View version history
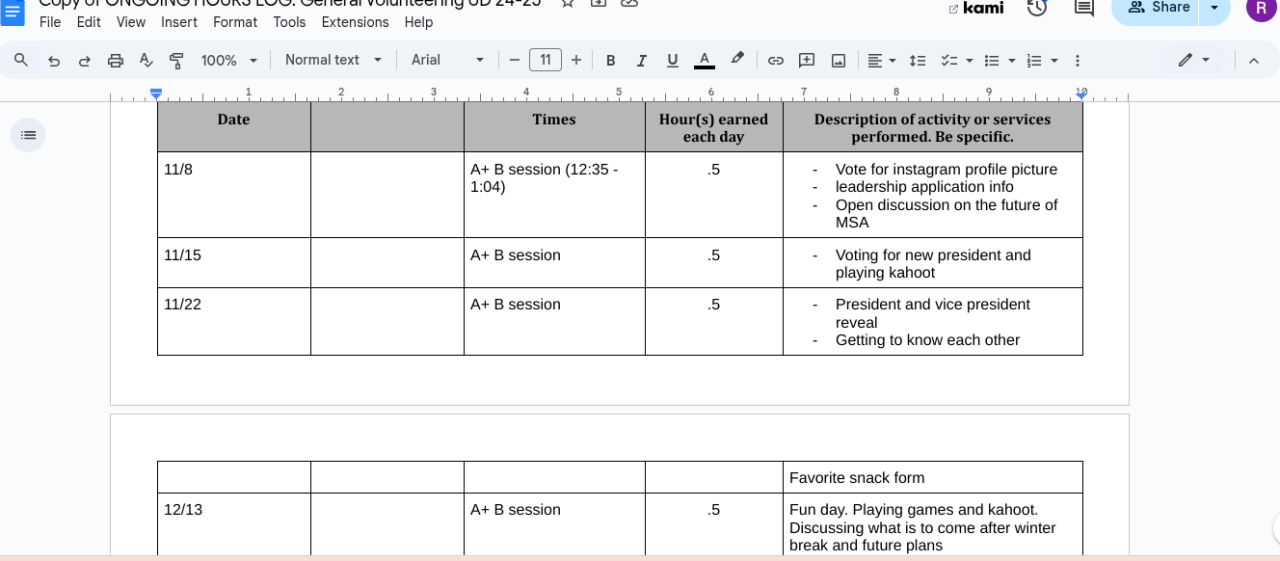Screen dimensions: 1280x561 click(1037, 8)
